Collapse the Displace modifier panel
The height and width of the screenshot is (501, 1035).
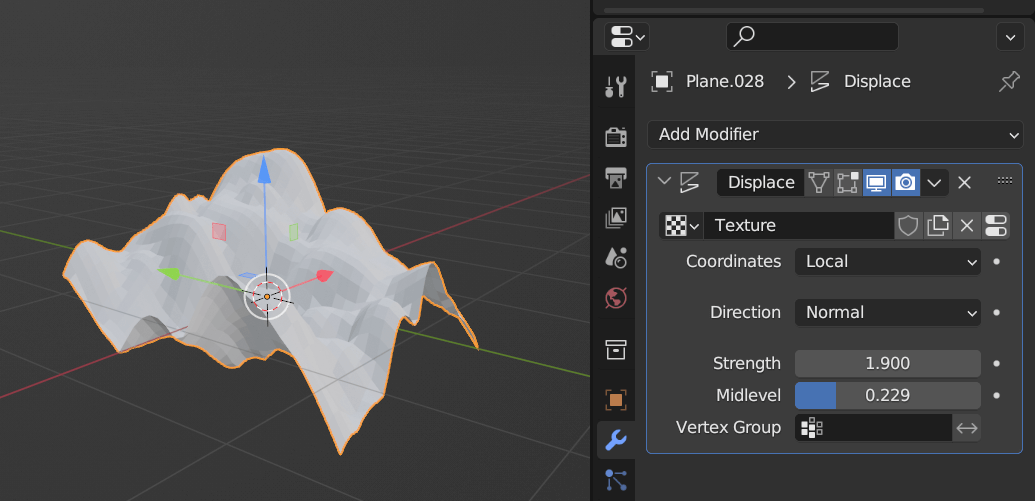click(x=664, y=182)
